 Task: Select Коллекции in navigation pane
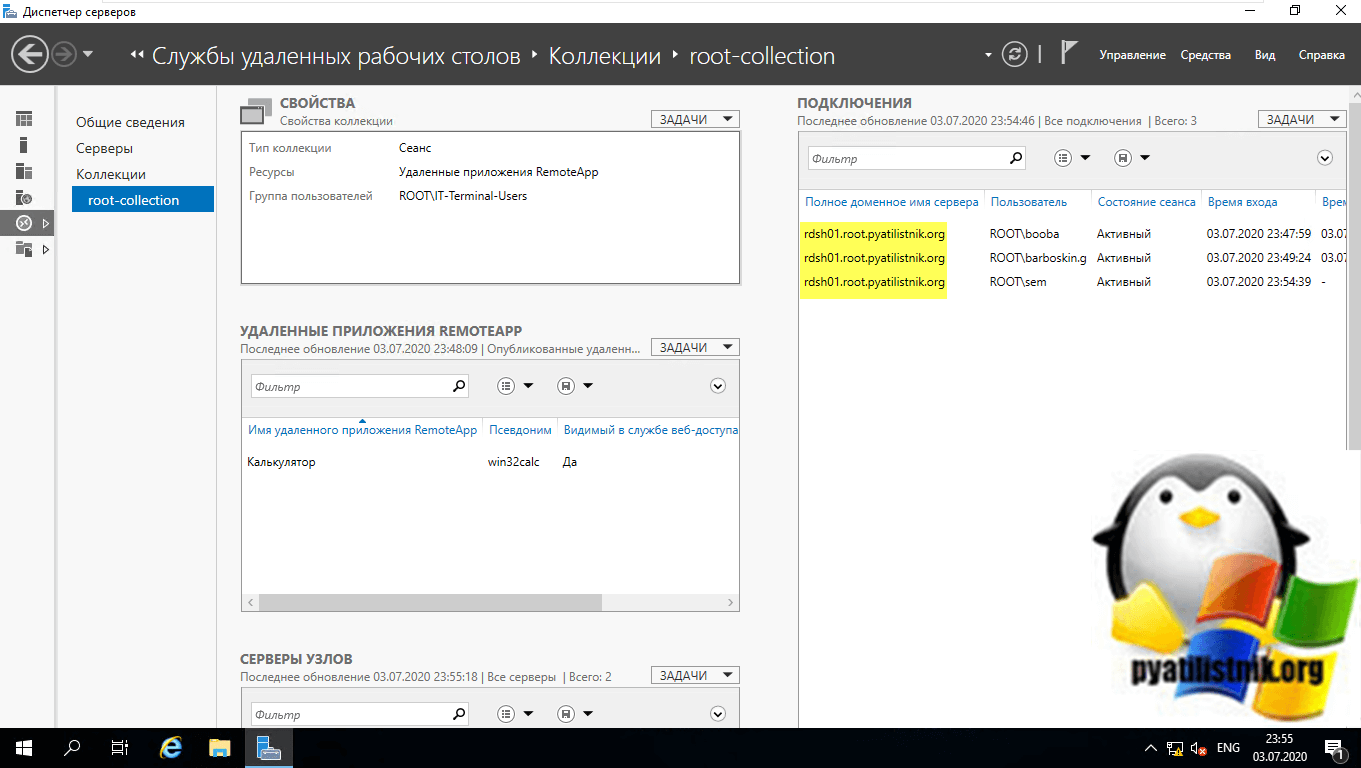[x=111, y=174]
